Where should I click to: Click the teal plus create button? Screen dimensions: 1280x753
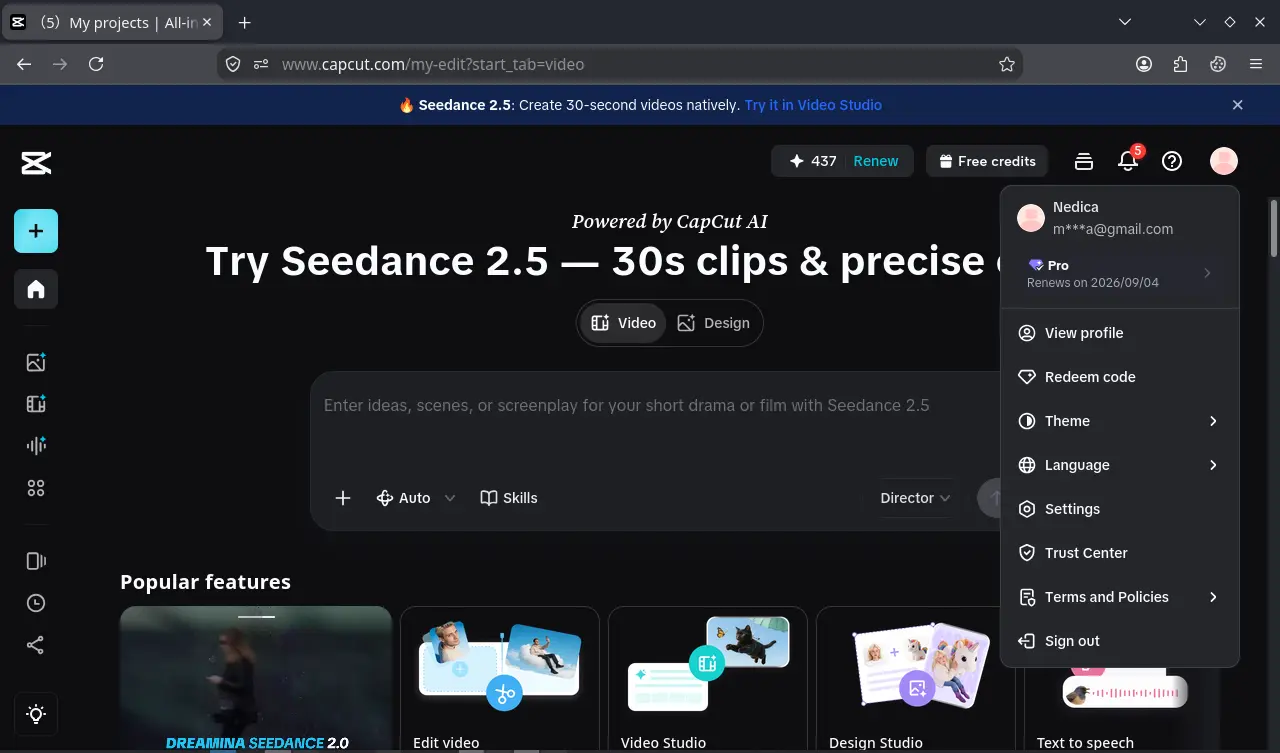click(x=36, y=231)
